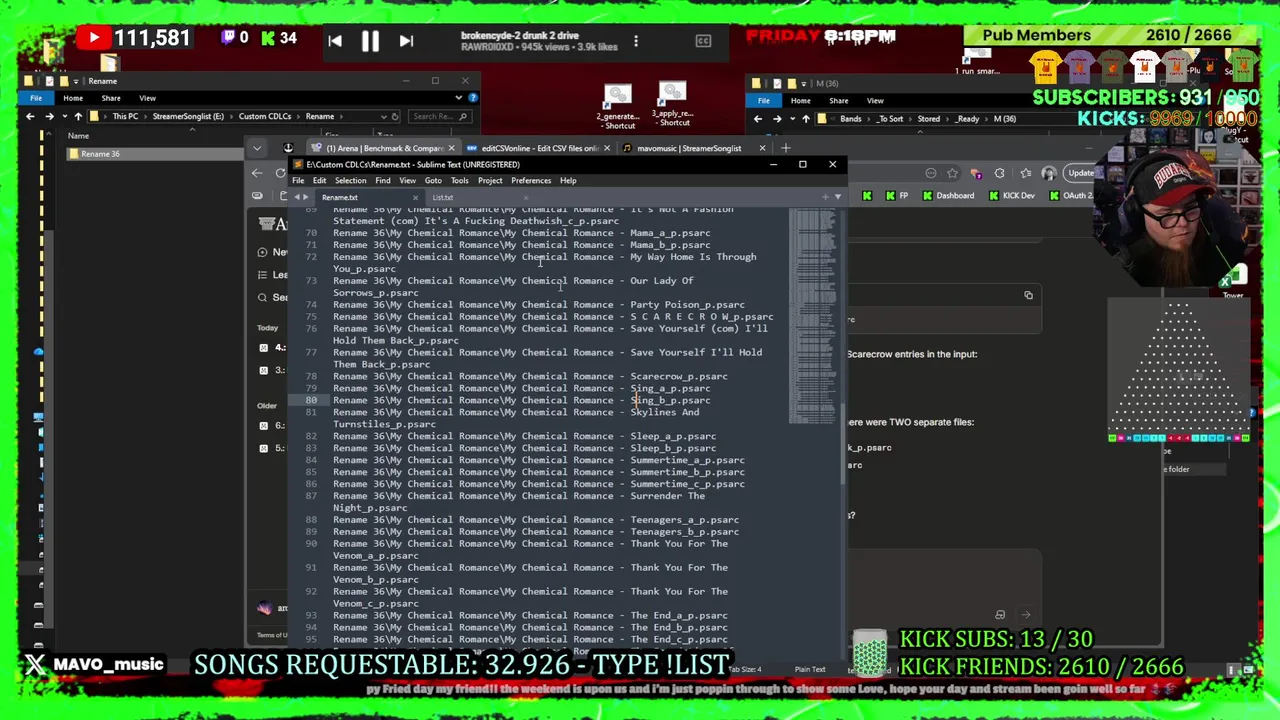The width and height of the screenshot is (1280, 720).
Task: Open File tab in M (36) explorer window
Action: click(x=764, y=100)
